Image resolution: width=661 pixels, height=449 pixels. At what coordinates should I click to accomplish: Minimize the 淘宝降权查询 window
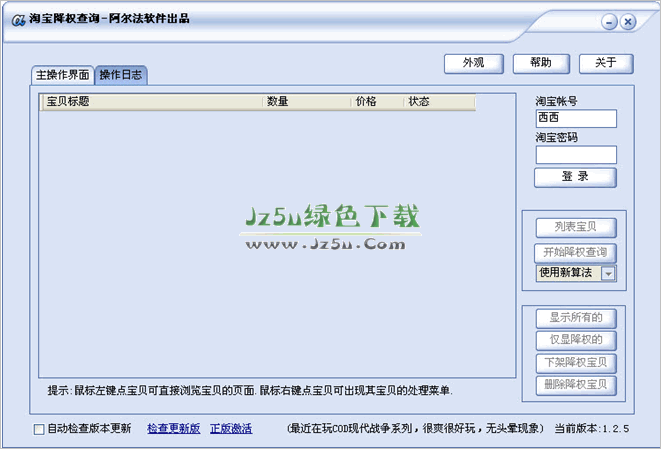click(609, 22)
